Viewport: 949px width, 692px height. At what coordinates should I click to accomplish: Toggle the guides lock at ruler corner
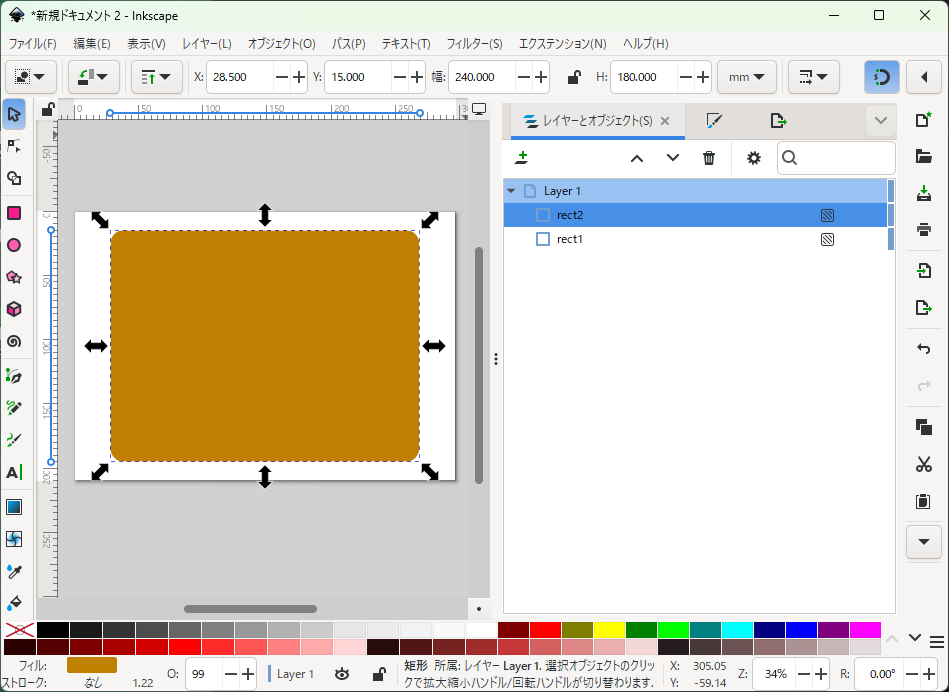point(48,109)
